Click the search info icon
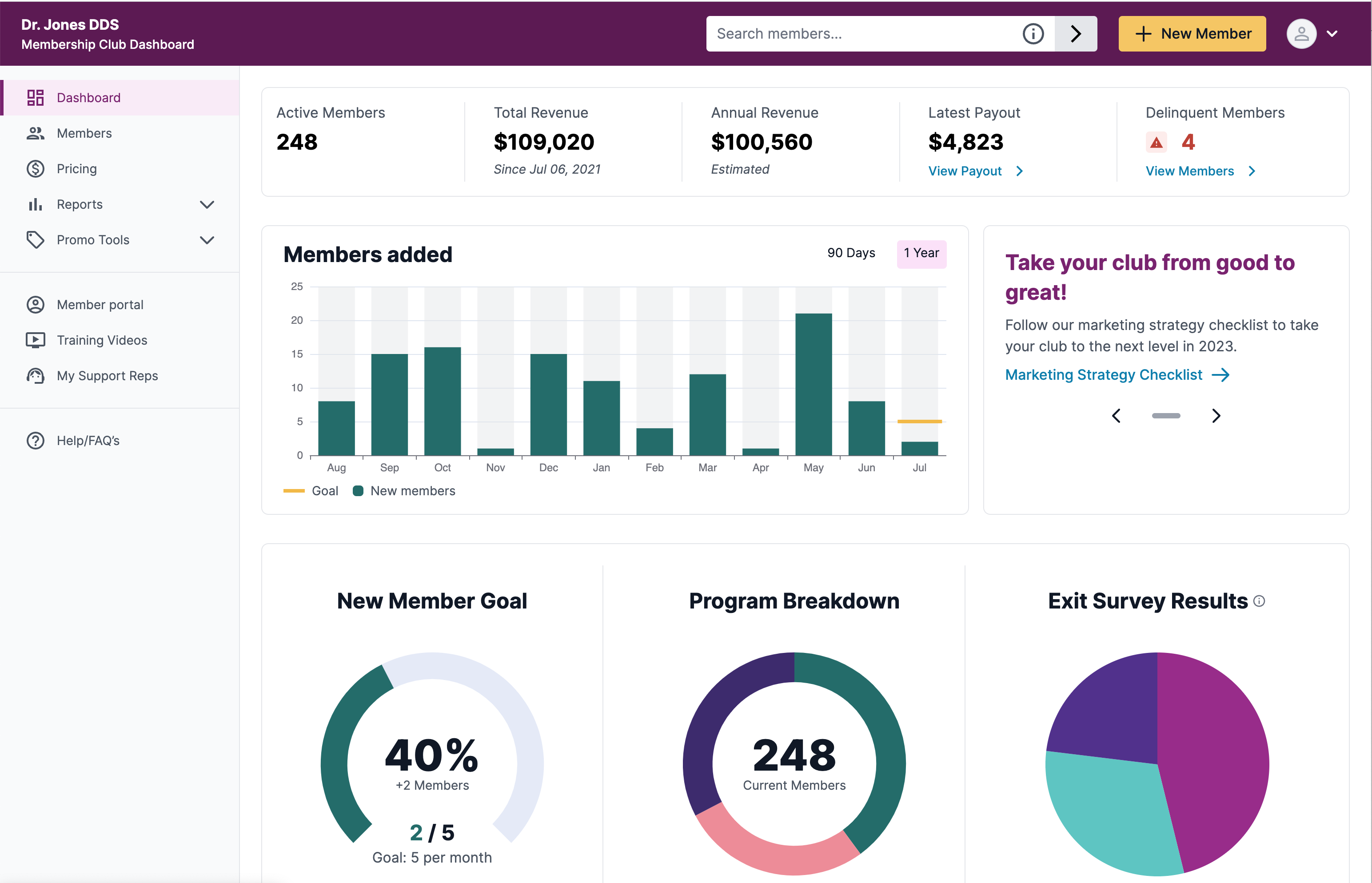 [x=1033, y=34]
